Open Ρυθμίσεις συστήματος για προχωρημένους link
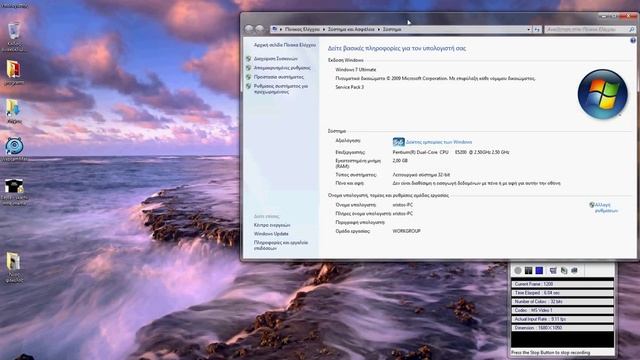This screenshot has width=640, height=360. [281, 89]
